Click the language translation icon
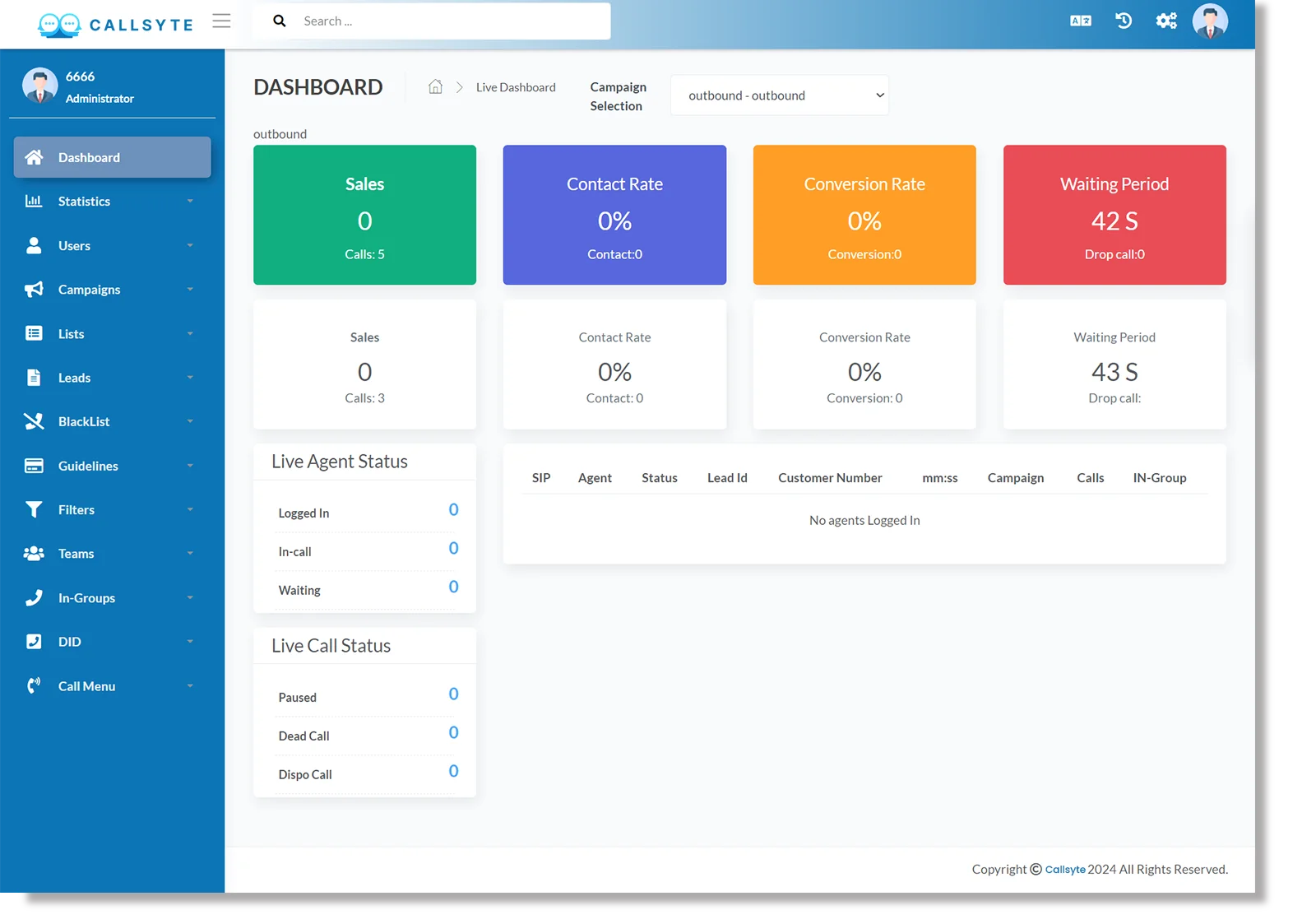 click(1080, 21)
